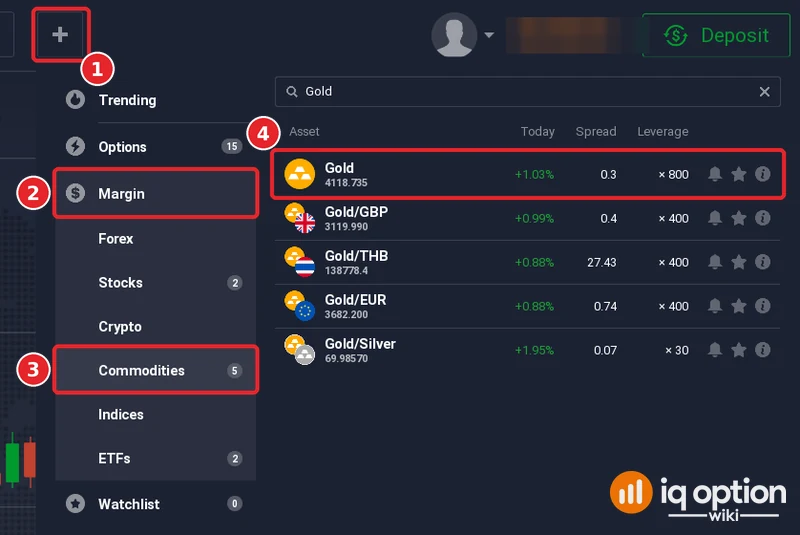Sort by the Leverage column header
Image resolution: width=800 pixels, height=535 pixels.
(x=663, y=132)
